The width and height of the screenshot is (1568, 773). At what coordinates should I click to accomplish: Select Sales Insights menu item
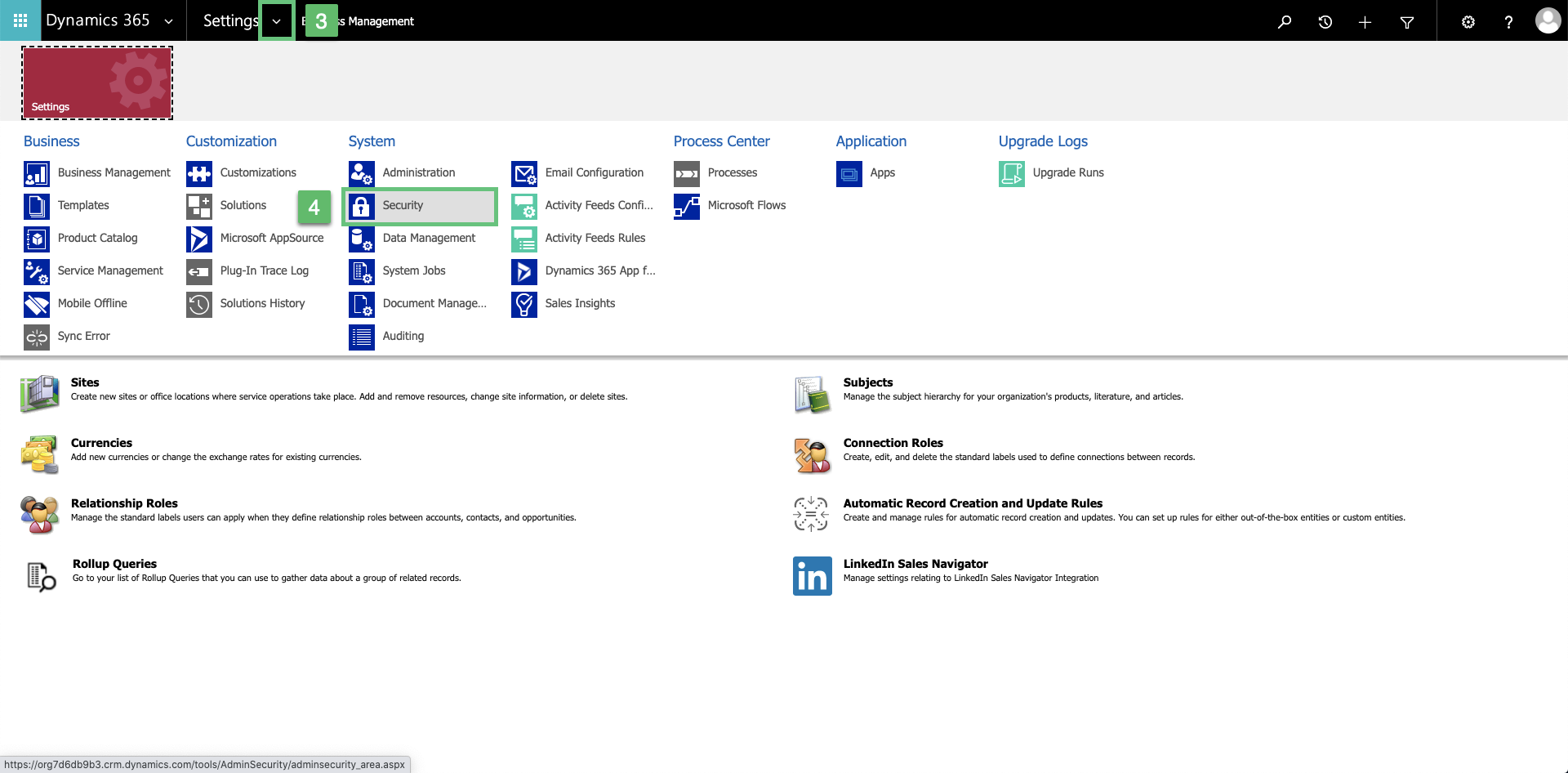click(x=580, y=303)
